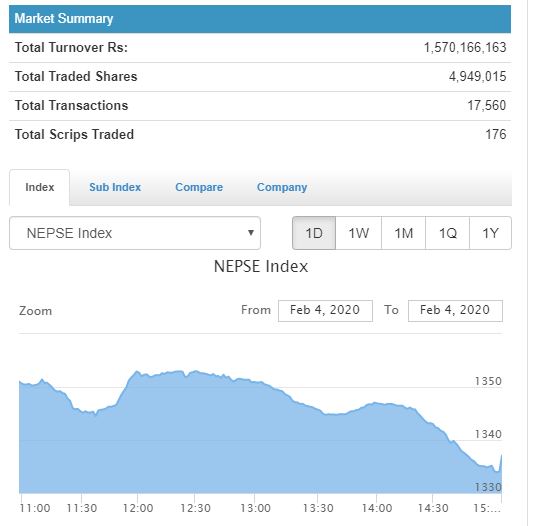Click the 12:00 marker on time axis

[138, 508]
